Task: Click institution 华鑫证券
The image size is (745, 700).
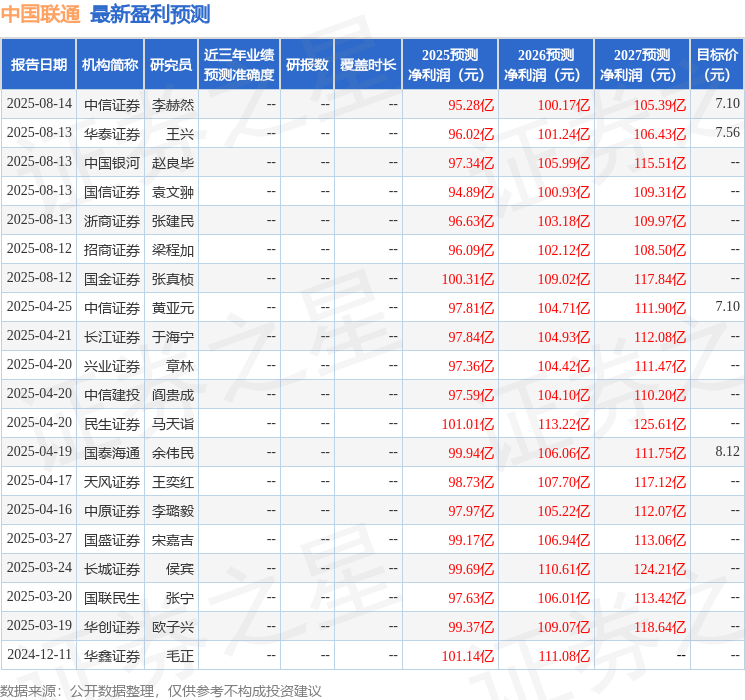Action: tap(112, 656)
